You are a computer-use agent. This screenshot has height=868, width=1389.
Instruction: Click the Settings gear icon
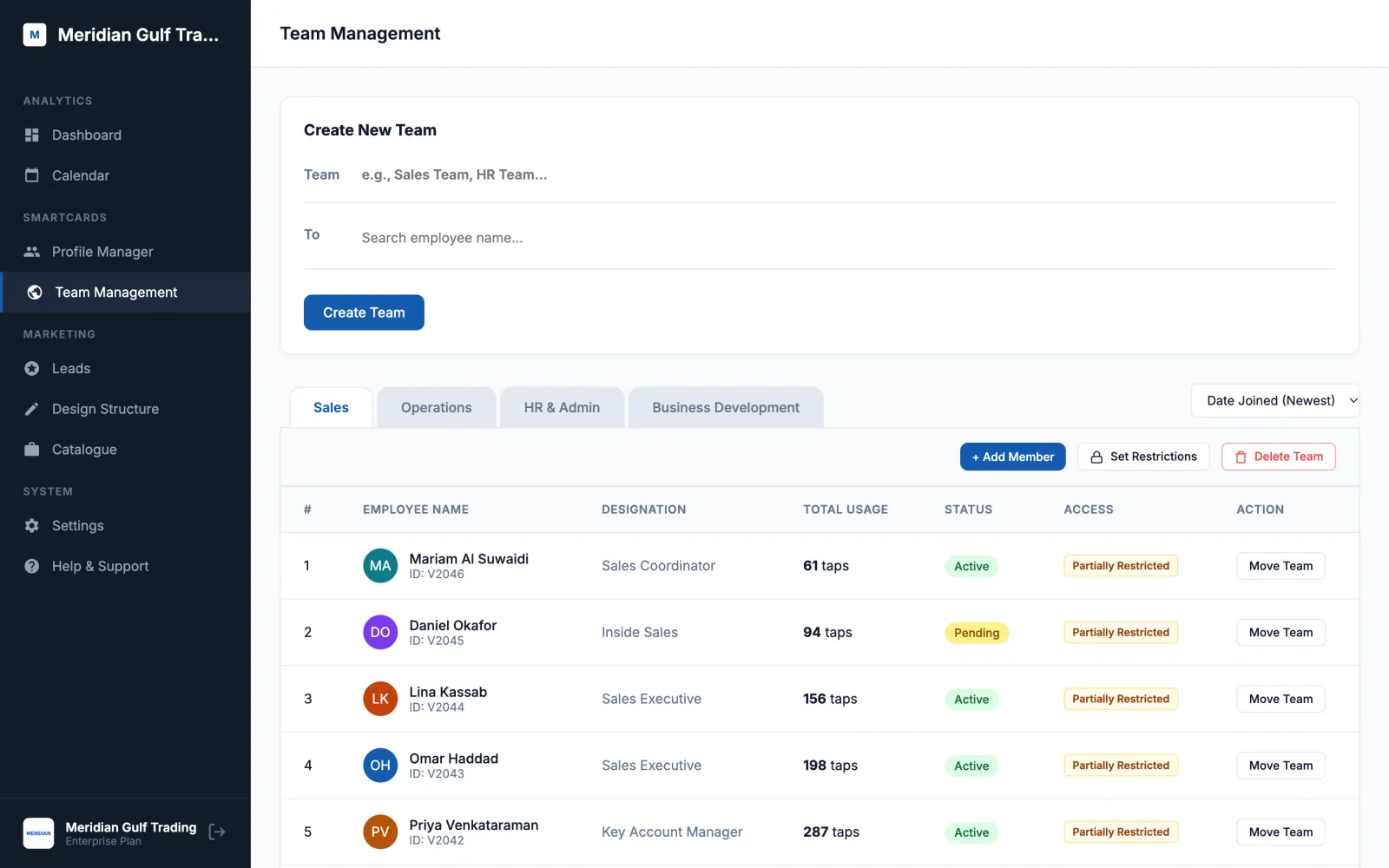click(32, 526)
